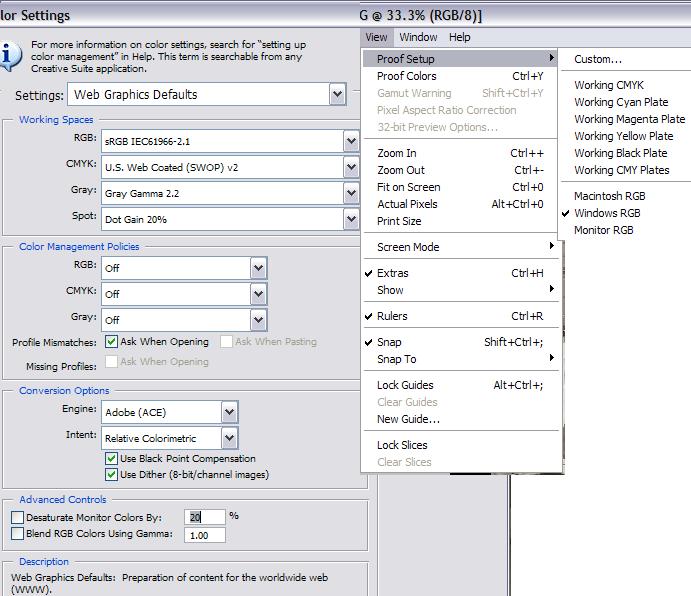Screen dimensions: 691x596
Task: Open the Settings preset dropdown
Action: click(207, 94)
